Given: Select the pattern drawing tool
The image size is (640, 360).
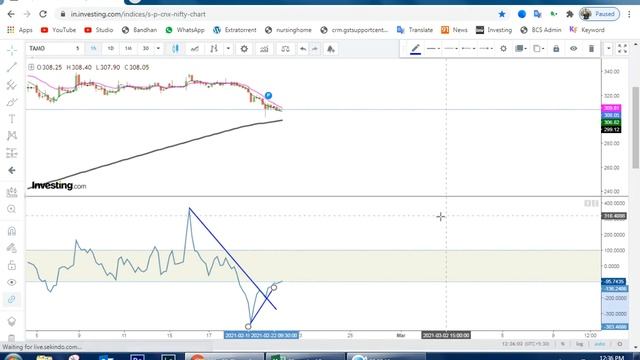Looking at the screenshot, I should pyautogui.click(x=11, y=136).
